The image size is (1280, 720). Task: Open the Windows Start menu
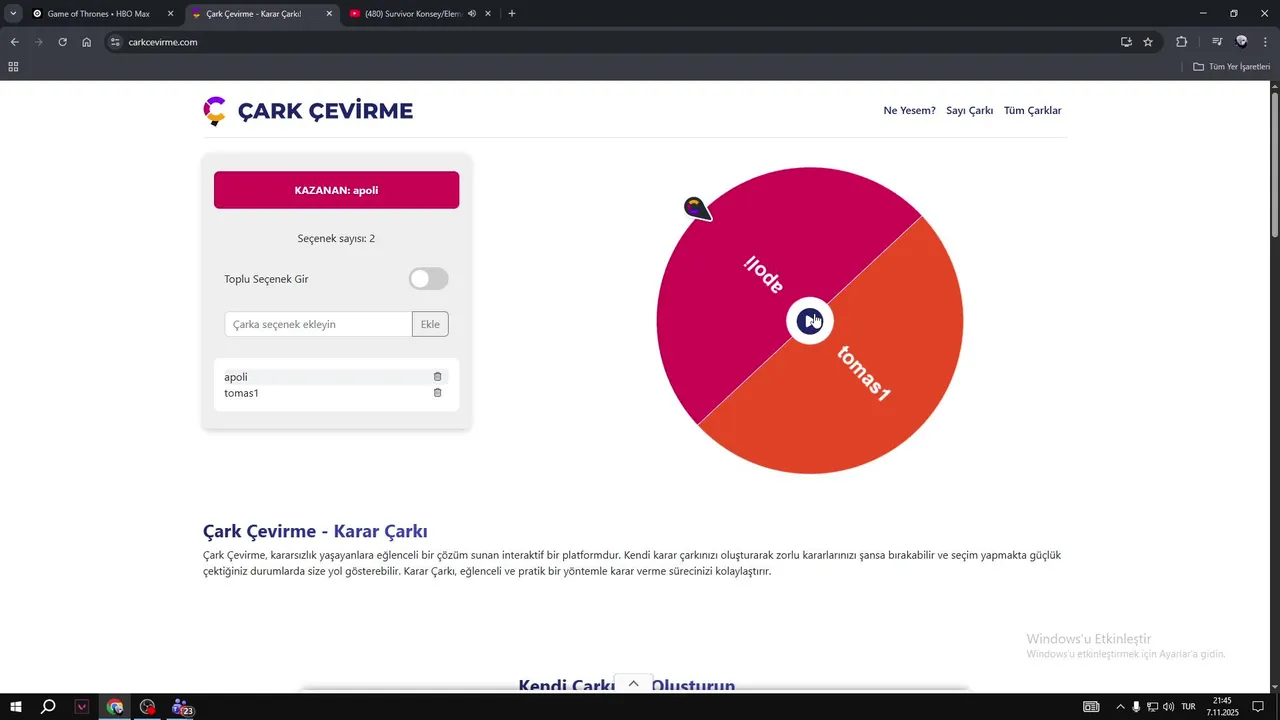point(15,707)
